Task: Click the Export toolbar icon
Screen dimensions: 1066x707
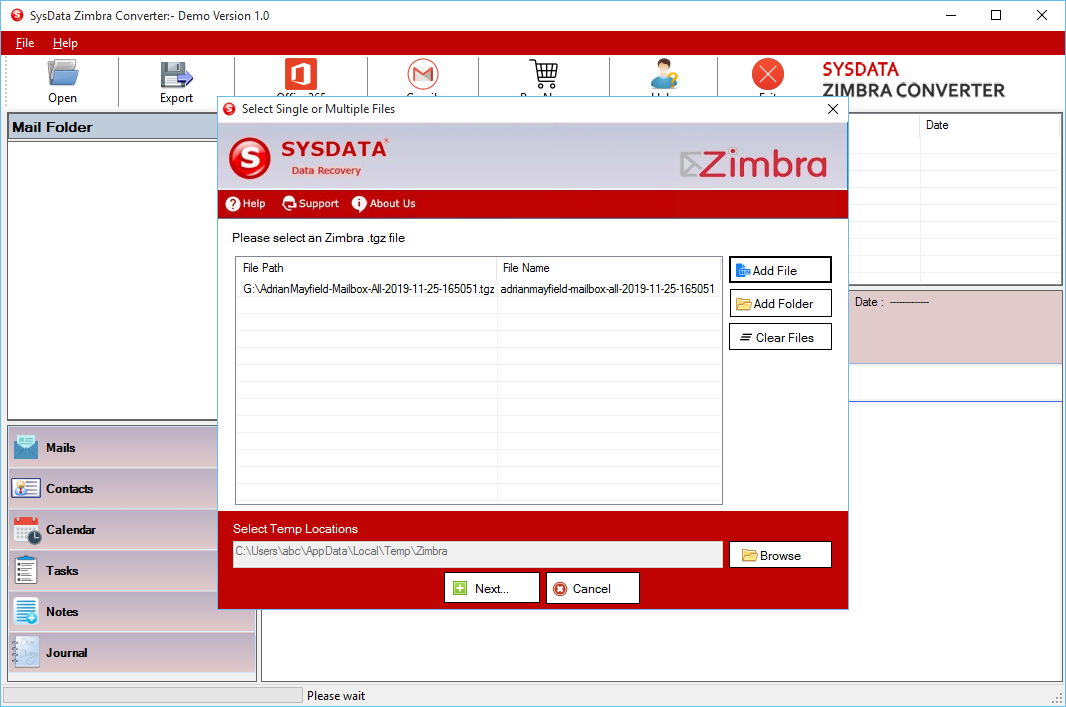Action: point(176,75)
